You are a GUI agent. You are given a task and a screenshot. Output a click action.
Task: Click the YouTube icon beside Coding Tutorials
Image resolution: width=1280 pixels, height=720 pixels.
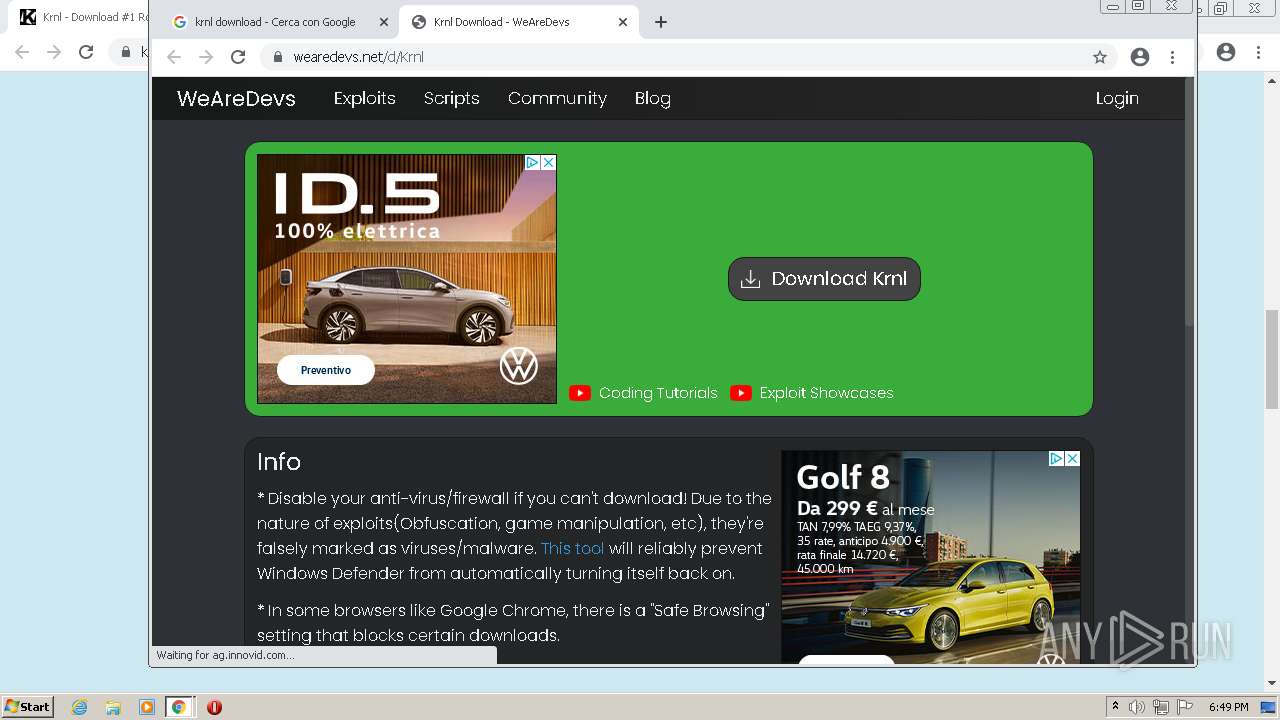tap(579, 393)
